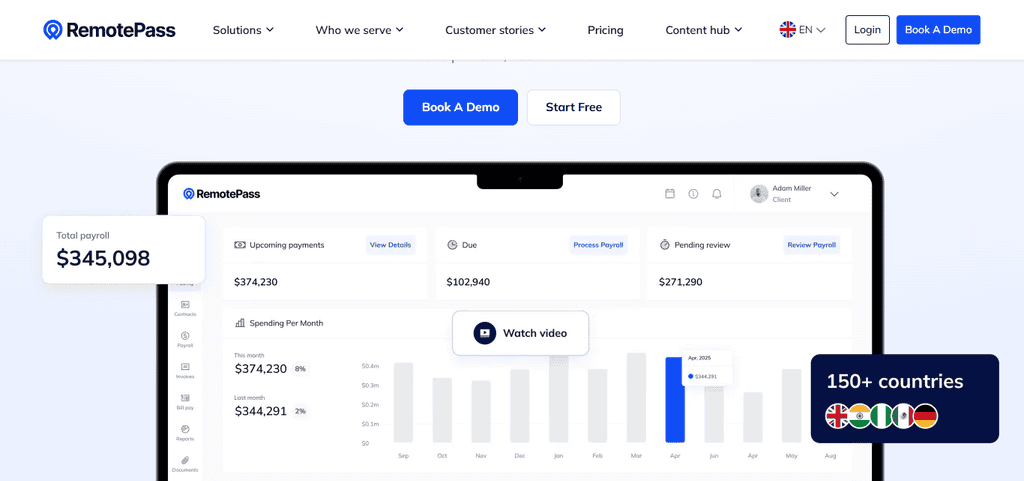The height and width of the screenshot is (481, 1024).
Task: Click the Upcoming payments cash icon
Action: click(x=240, y=245)
